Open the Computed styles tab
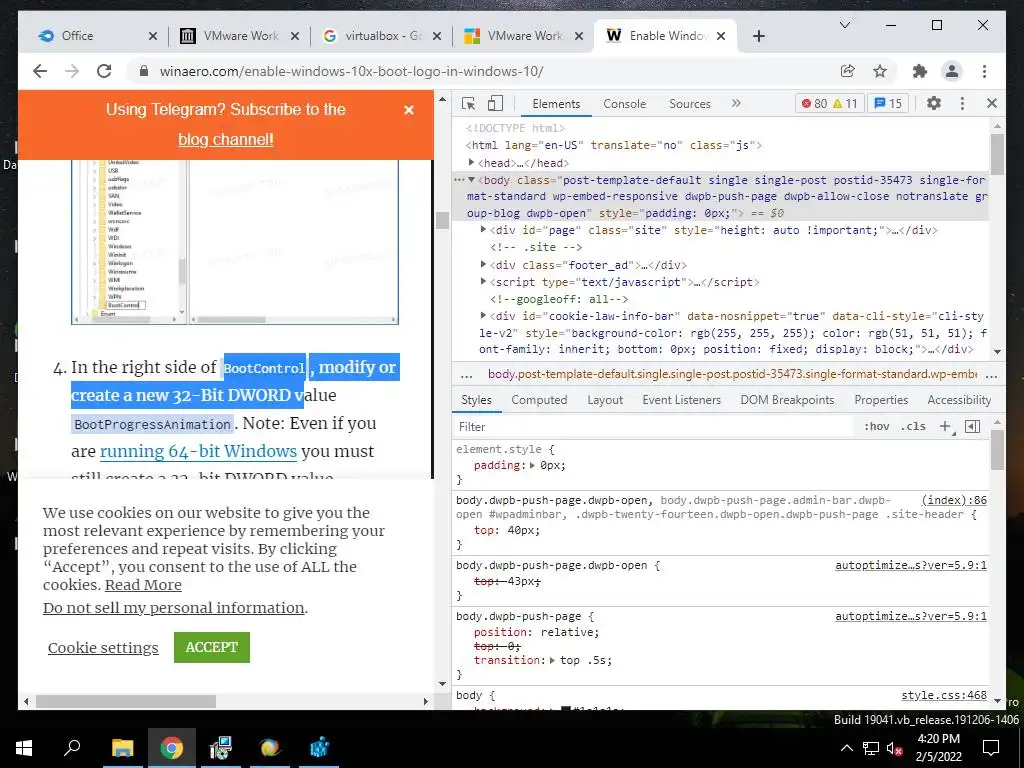The width and height of the screenshot is (1024, 768). [x=539, y=400]
